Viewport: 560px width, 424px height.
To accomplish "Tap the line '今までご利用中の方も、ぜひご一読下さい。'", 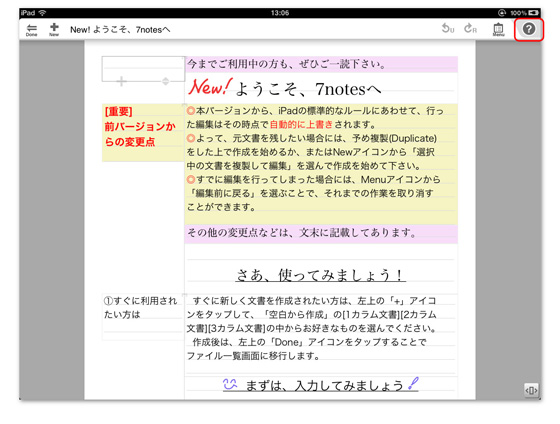I will coord(287,64).
